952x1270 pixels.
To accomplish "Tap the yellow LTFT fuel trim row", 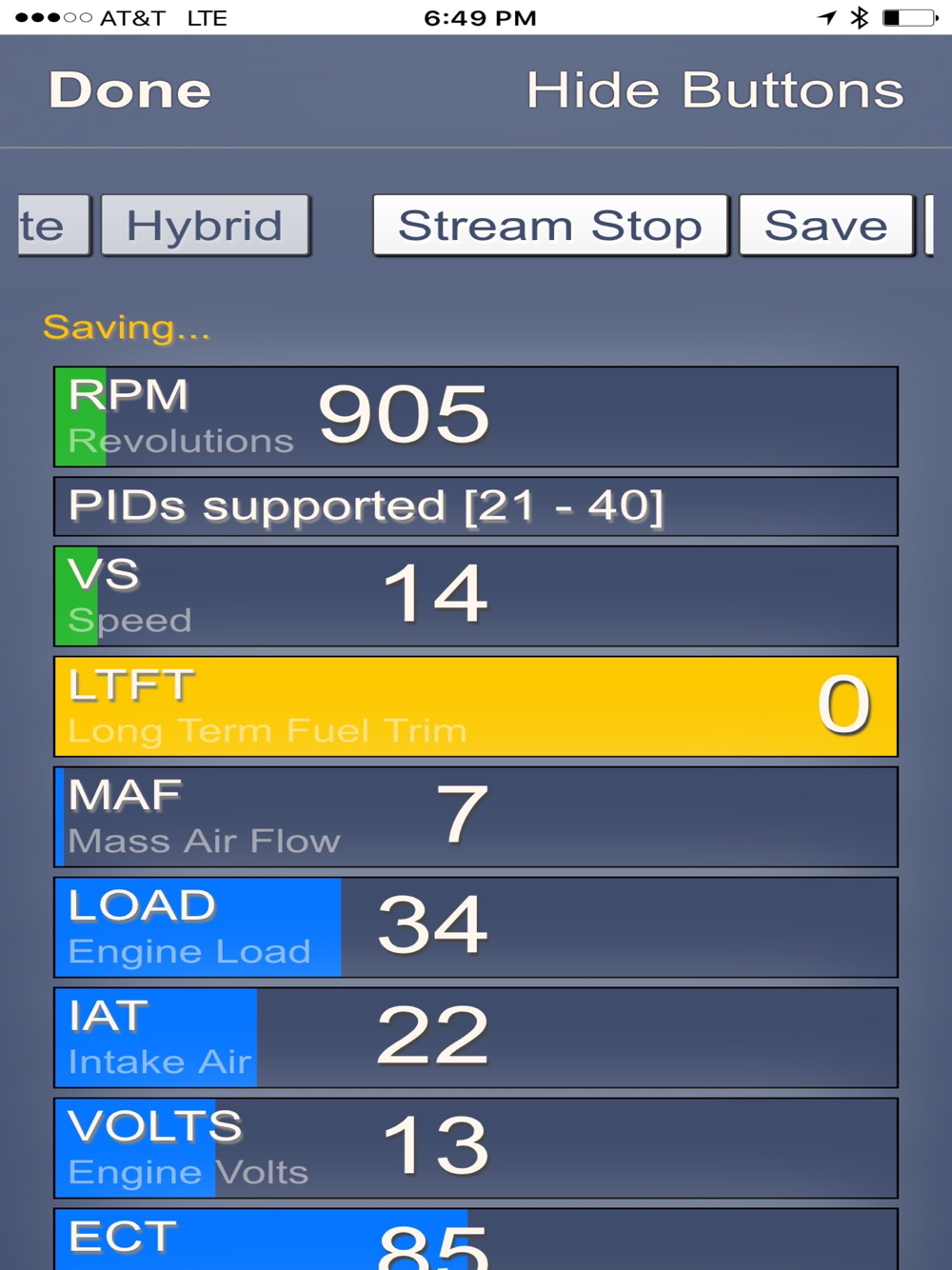I will [475, 706].
